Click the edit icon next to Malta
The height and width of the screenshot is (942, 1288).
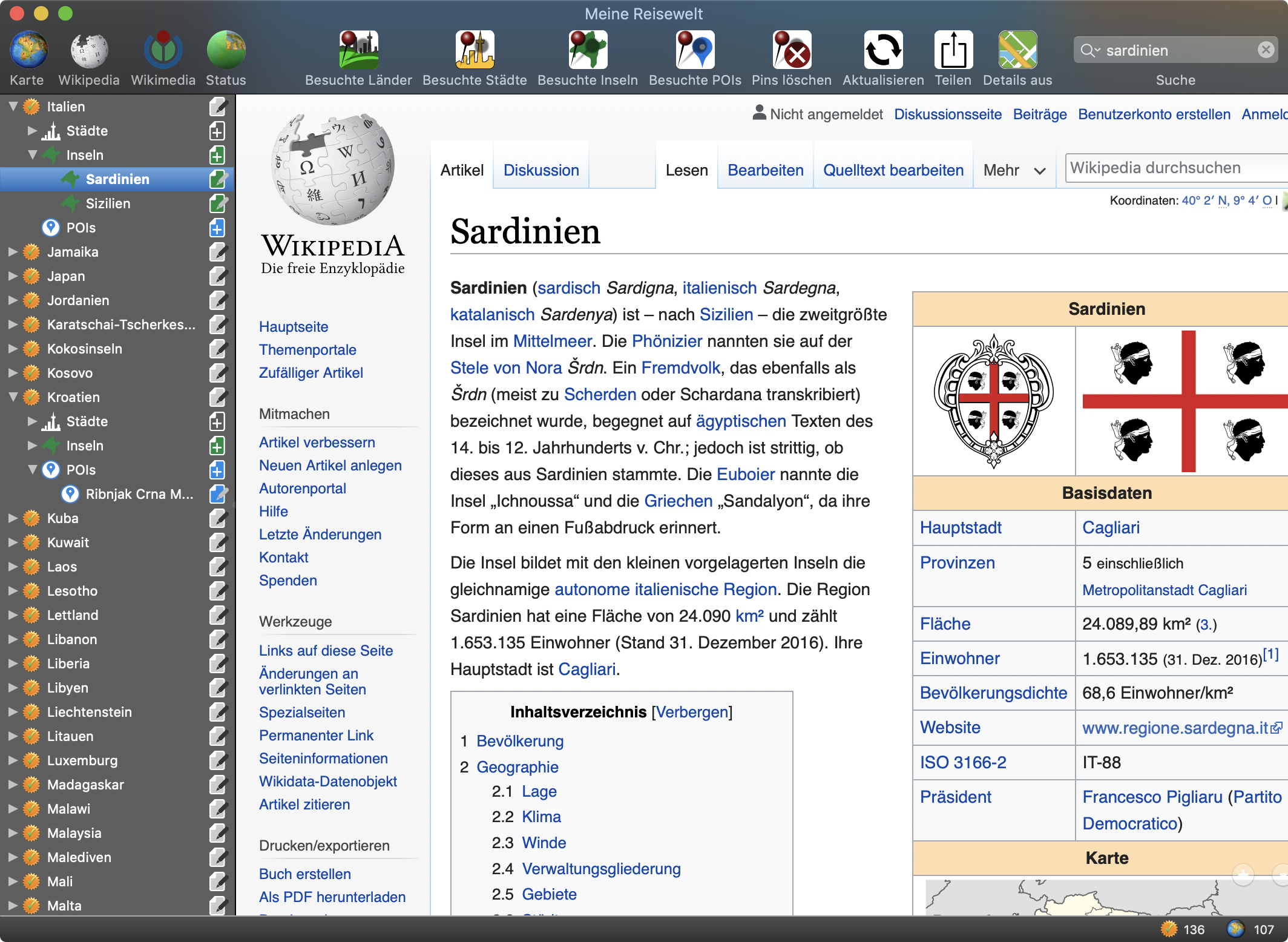tap(217, 906)
